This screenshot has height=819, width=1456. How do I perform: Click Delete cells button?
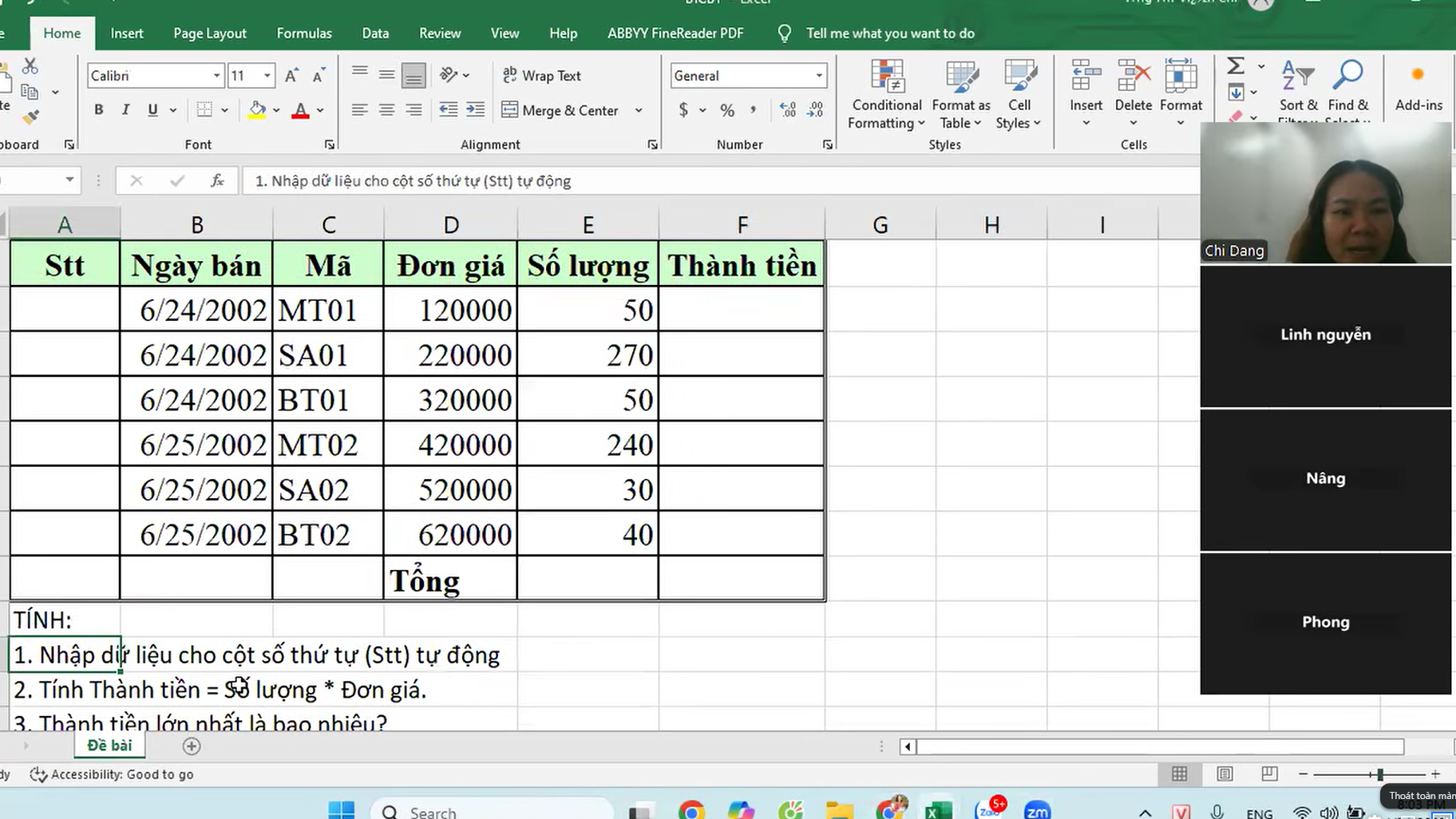tap(1133, 92)
